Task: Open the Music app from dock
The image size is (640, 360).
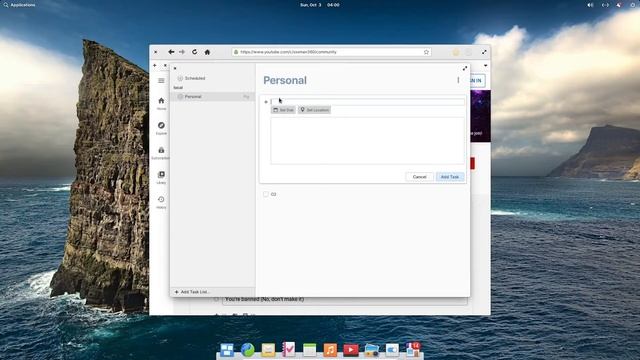Action: pos(330,350)
